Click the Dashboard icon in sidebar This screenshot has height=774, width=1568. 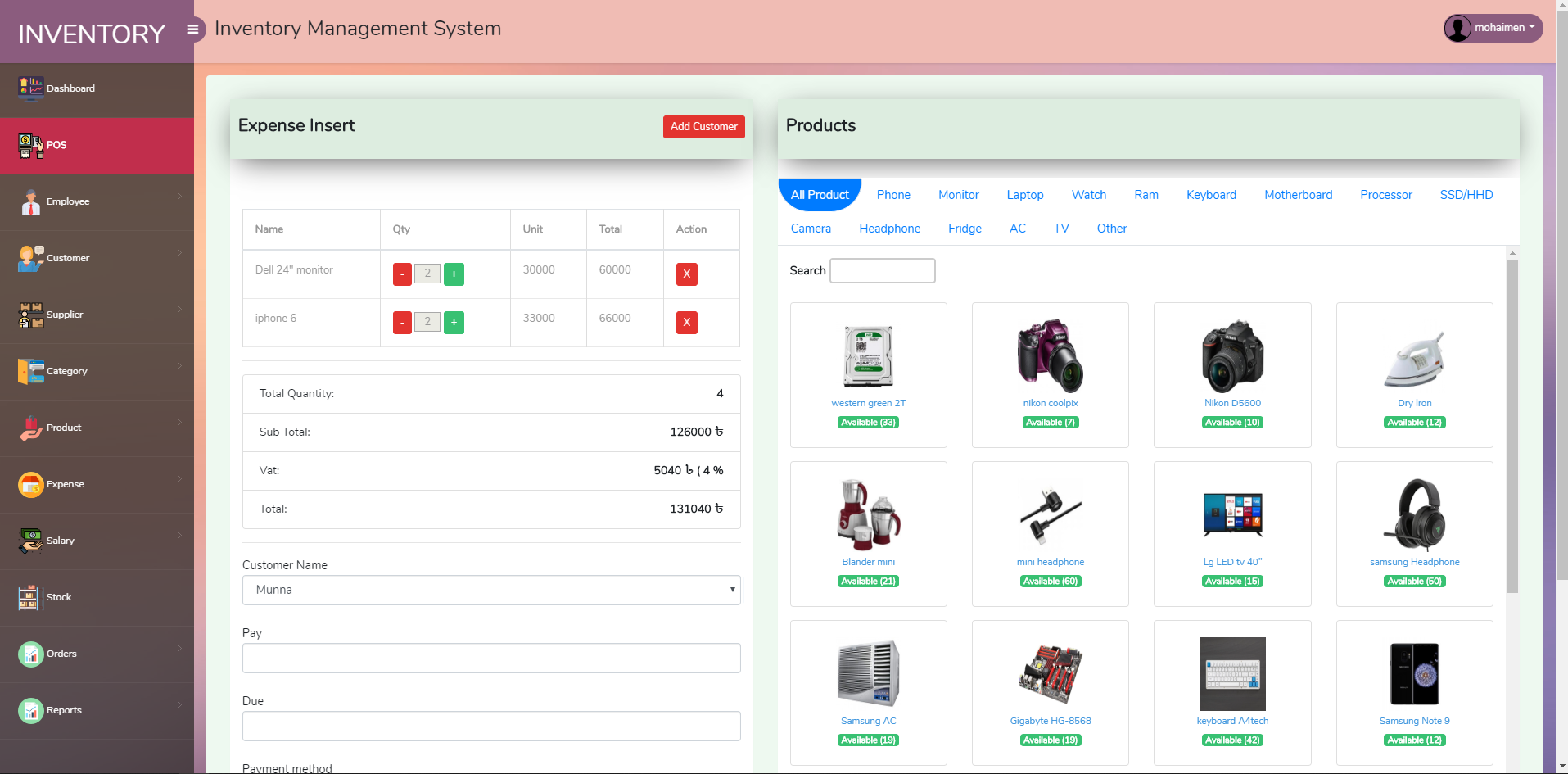[x=31, y=88]
